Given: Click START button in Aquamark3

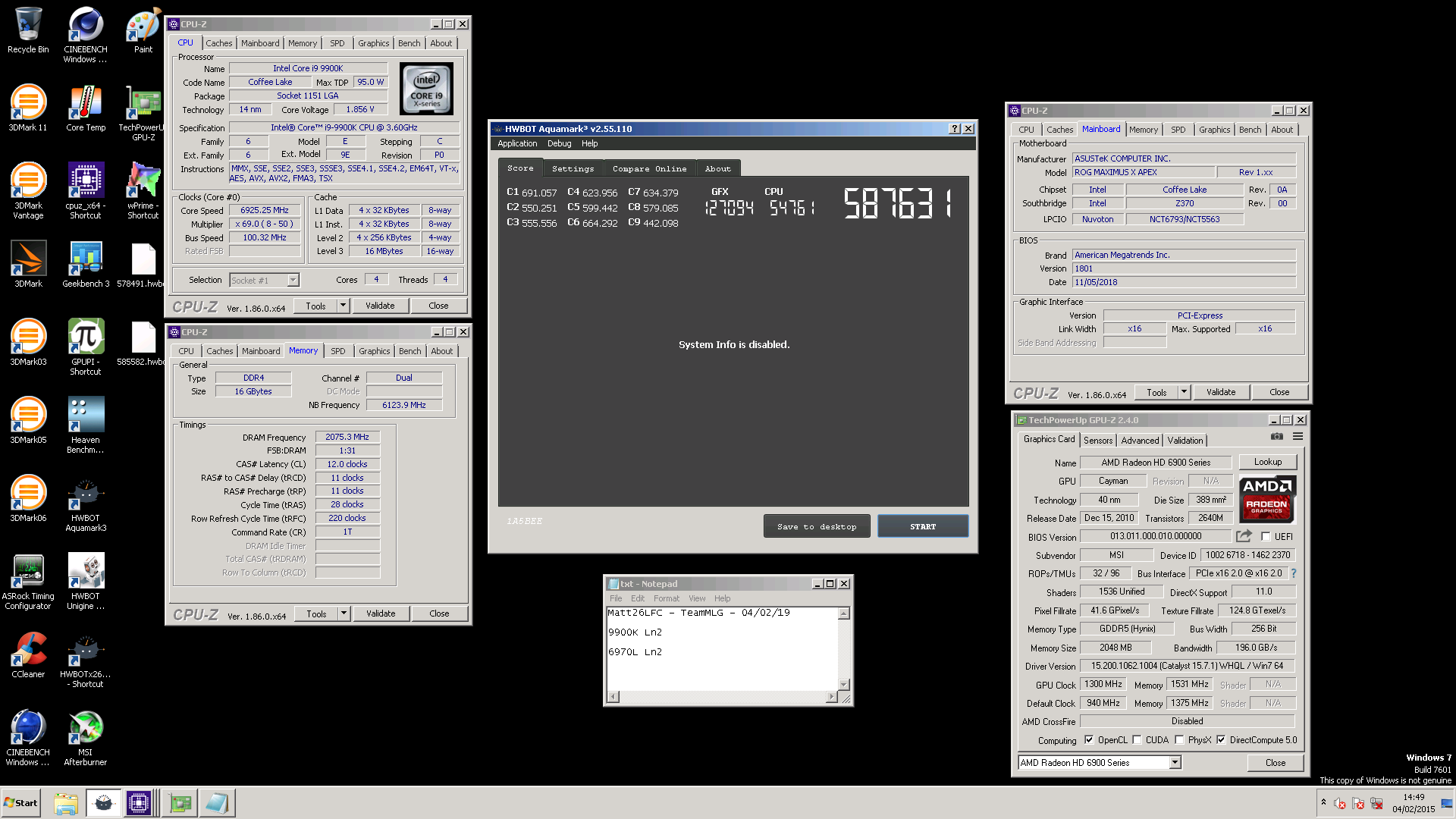Looking at the screenshot, I should point(923,526).
